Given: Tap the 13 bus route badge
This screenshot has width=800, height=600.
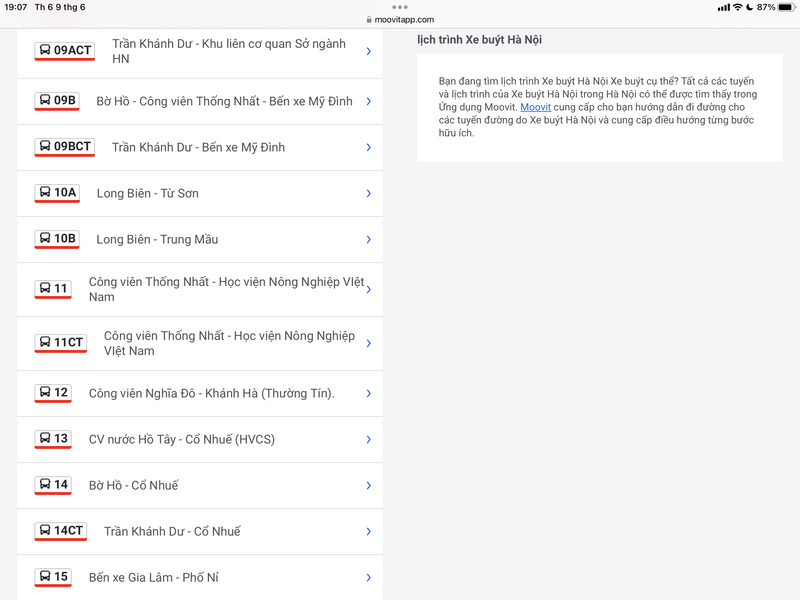Looking at the screenshot, I should coord(53,438).
